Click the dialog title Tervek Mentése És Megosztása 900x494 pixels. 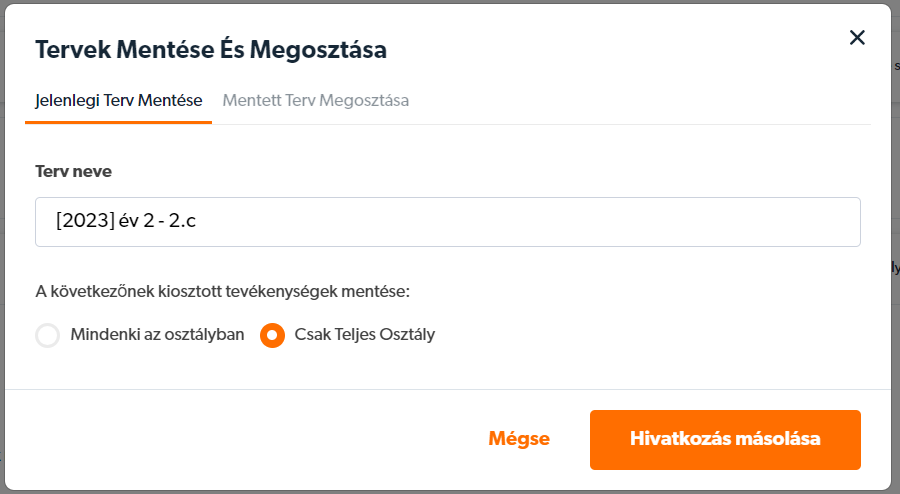click(x=211, y=49)
